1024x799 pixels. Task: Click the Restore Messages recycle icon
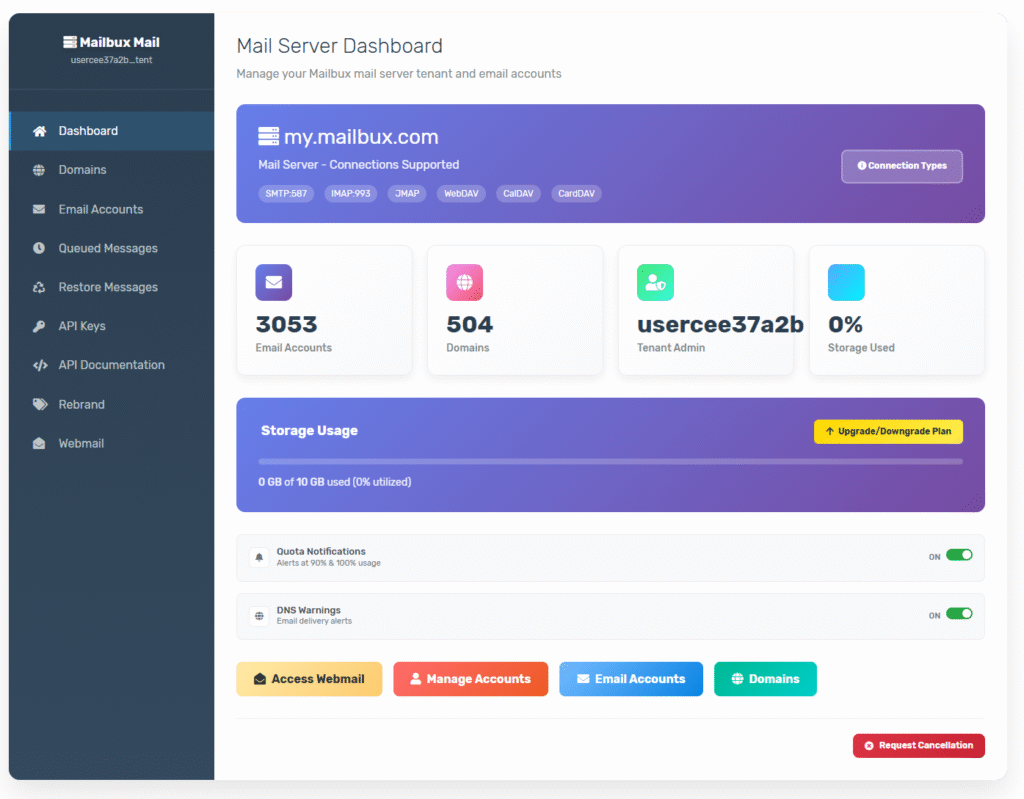tap(39, 287)
